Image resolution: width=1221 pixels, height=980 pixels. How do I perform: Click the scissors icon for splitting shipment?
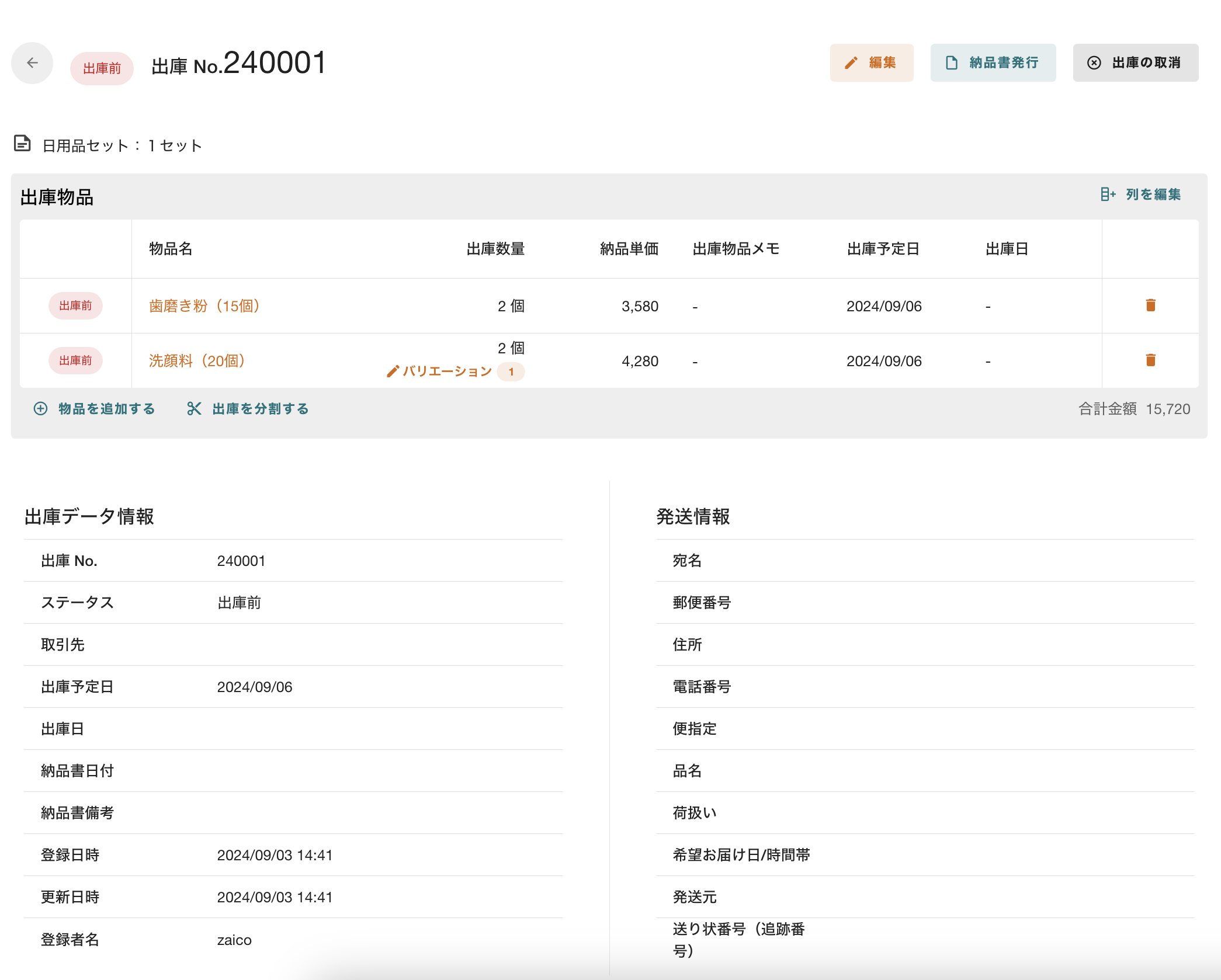pyautogui.click(x=194, y=409)
